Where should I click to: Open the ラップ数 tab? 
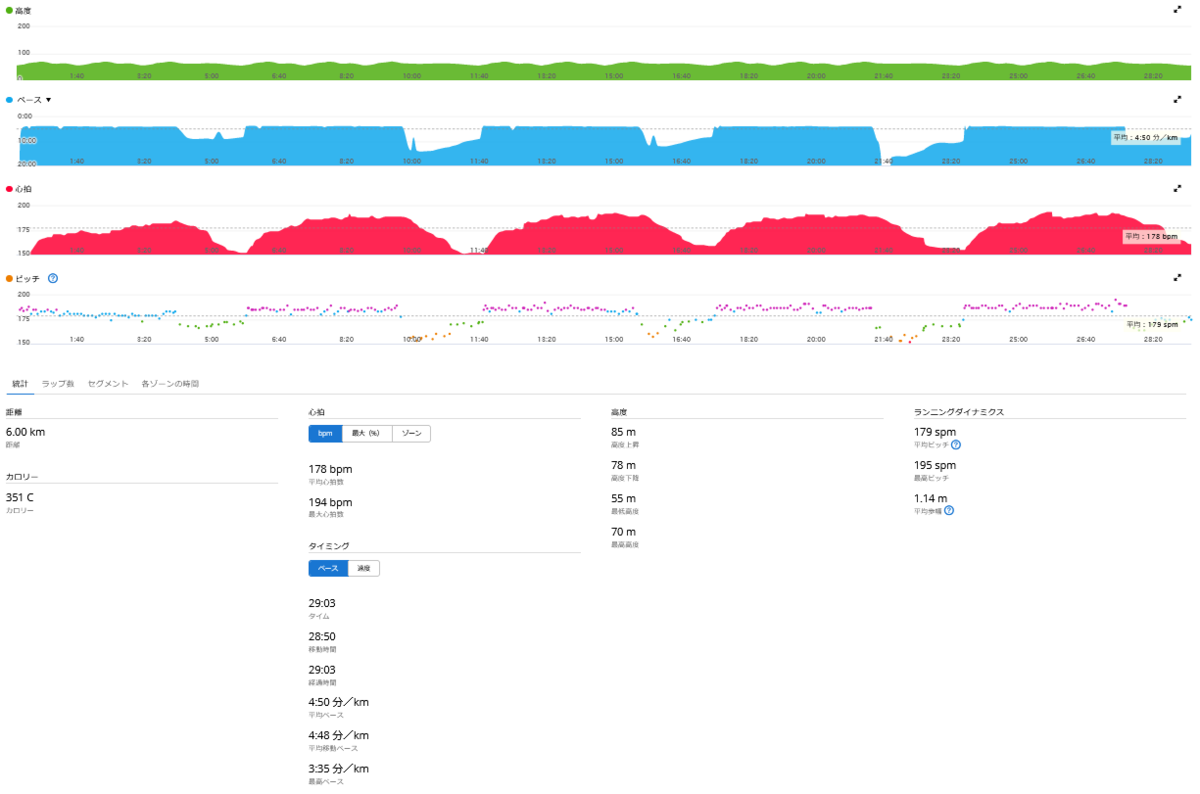click(58, 383)
